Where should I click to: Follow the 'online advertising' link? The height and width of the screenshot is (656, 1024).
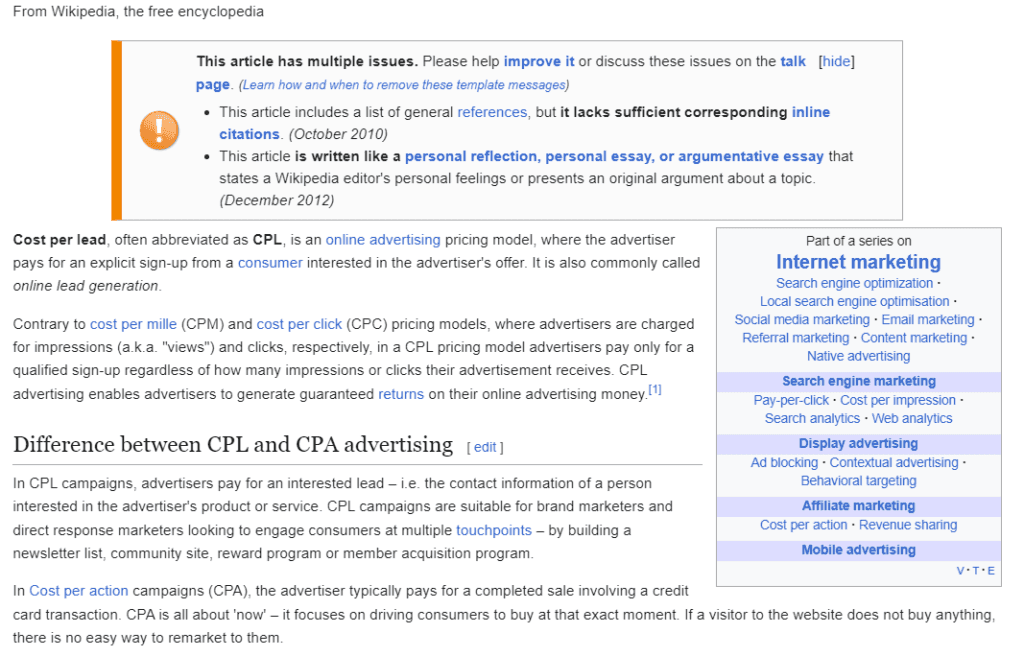pos(383,240)
